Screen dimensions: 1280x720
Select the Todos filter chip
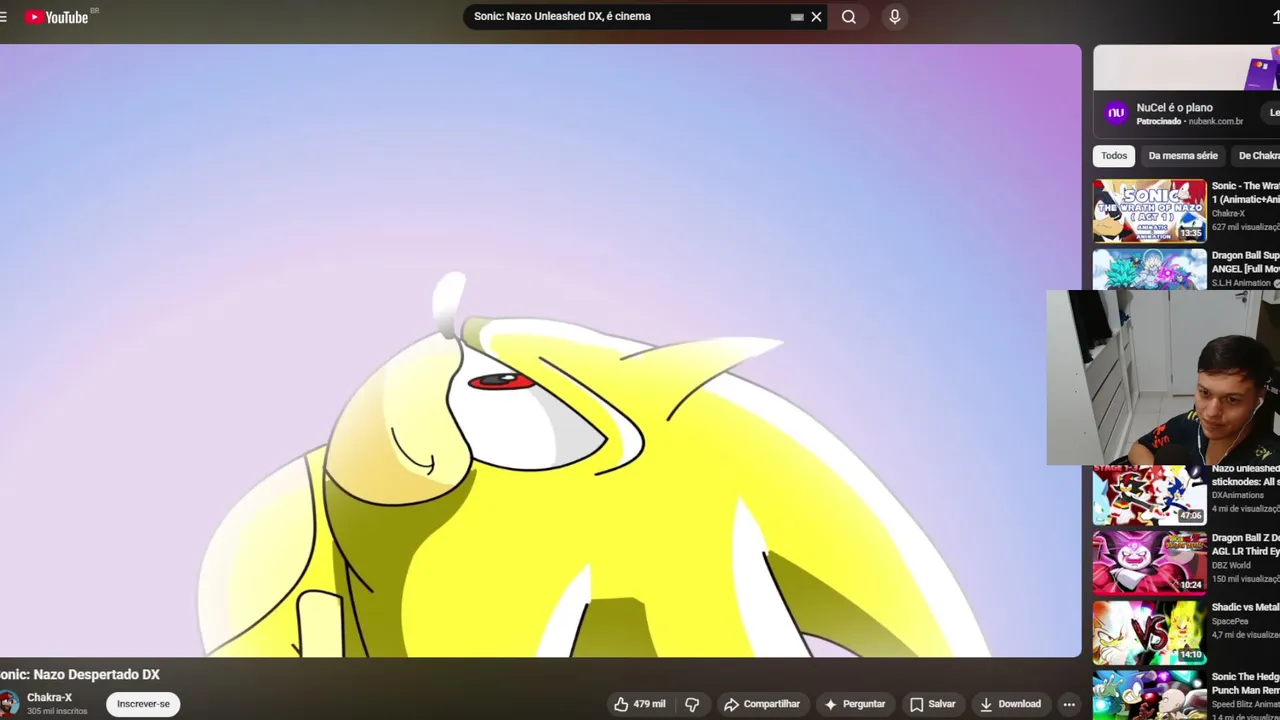tap(1114, 156)
